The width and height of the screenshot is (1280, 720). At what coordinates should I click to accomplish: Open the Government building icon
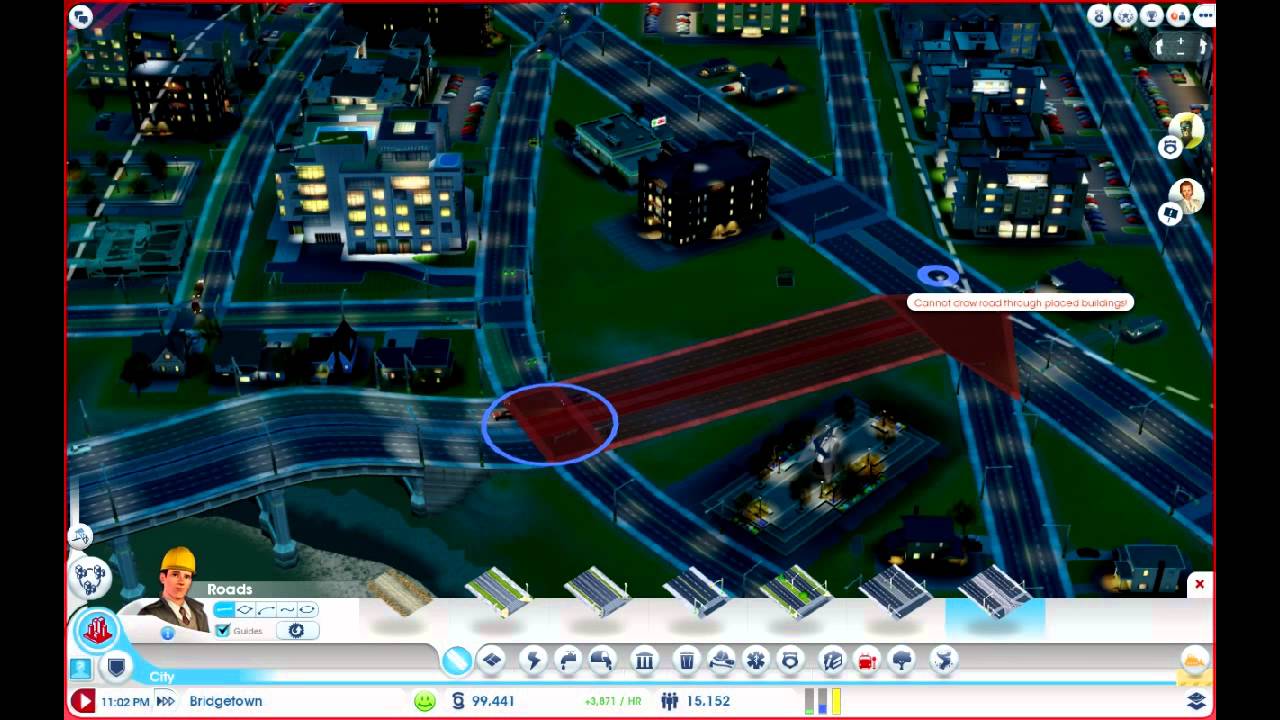pyautogui.click(x=645, y=660)
